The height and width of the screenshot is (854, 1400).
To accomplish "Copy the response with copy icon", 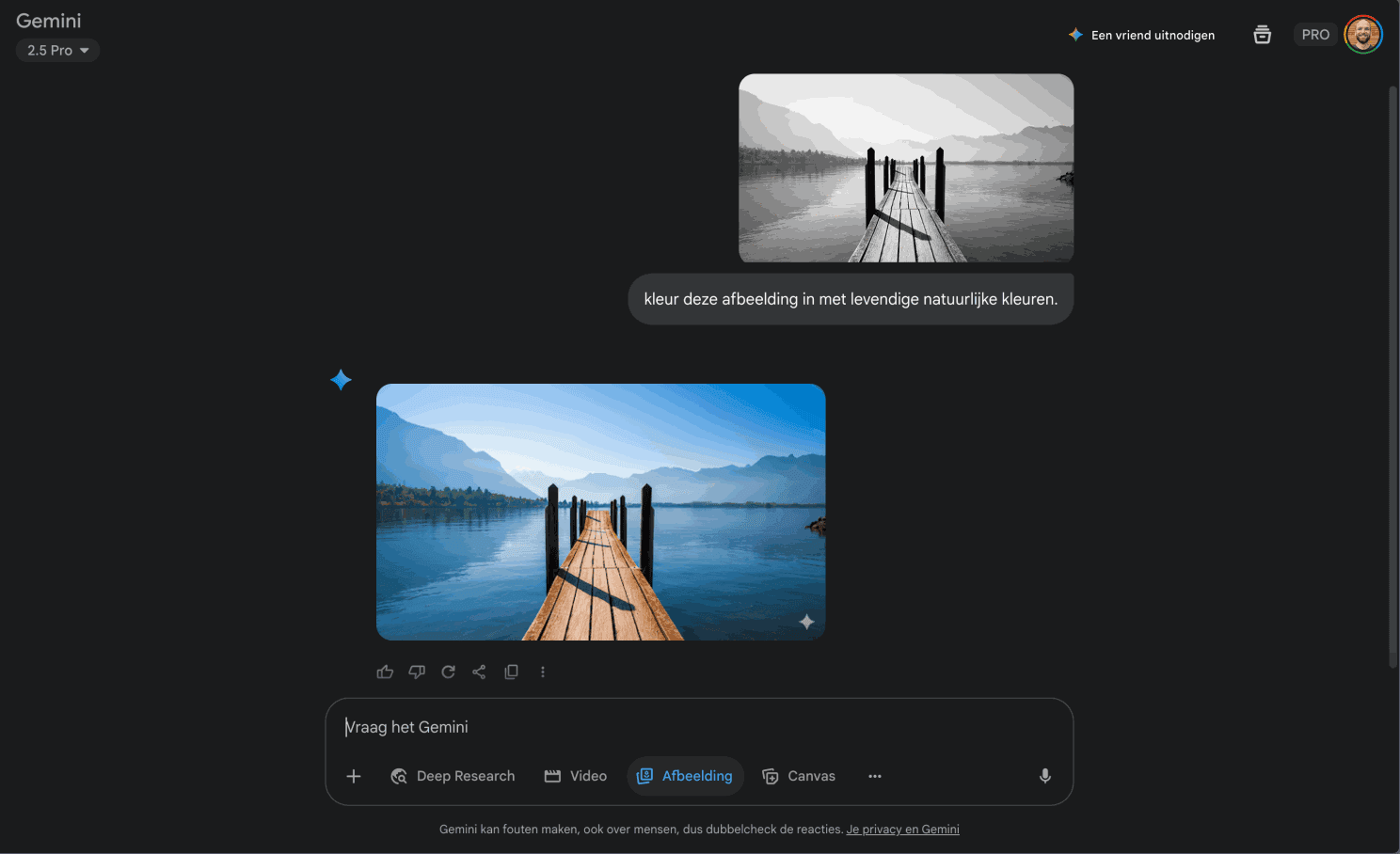I will 511,672.
